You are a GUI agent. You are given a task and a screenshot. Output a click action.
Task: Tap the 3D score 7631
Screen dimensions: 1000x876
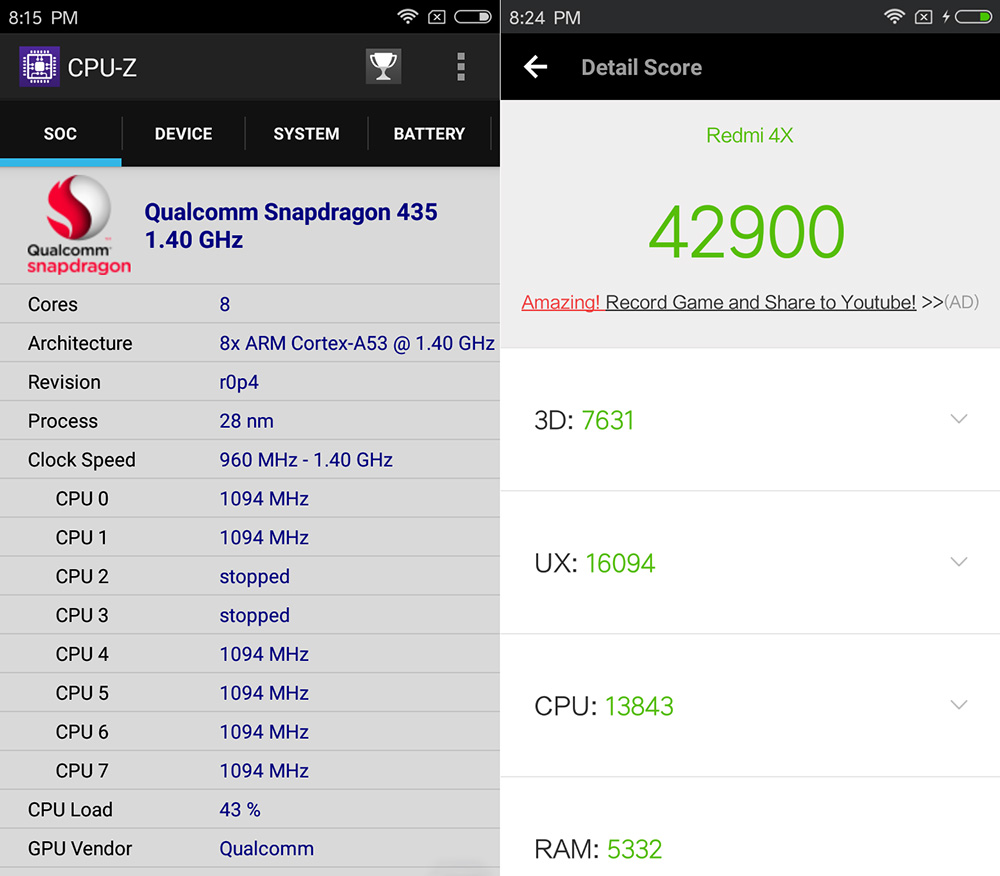[x=608, y=420]
